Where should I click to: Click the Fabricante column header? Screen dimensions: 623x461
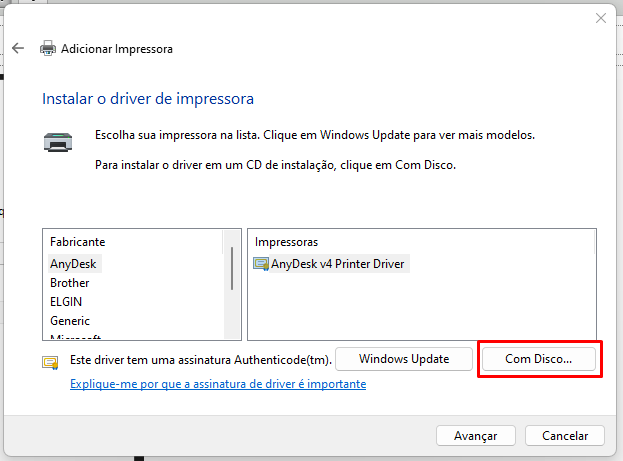(78, 242)
